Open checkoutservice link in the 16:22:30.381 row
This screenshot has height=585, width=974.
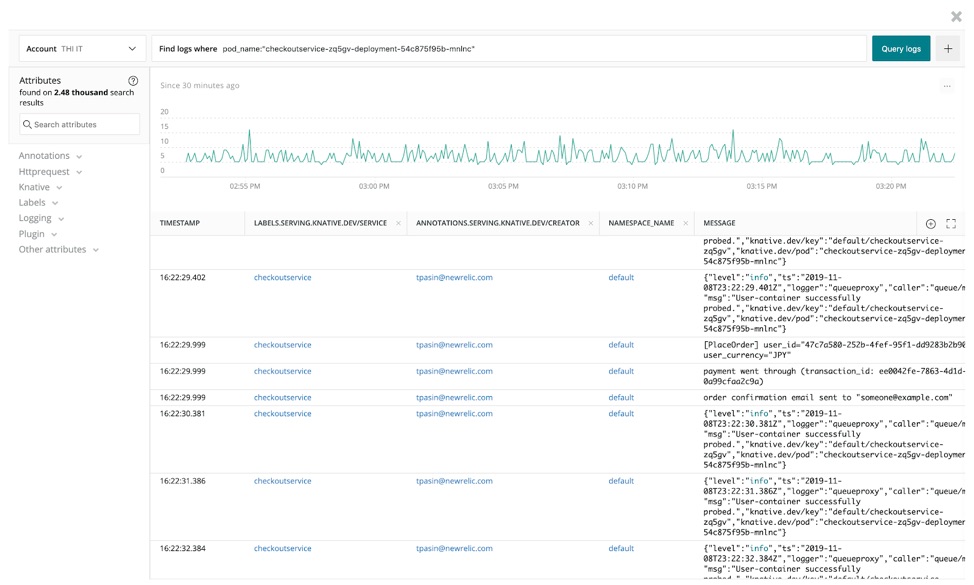point(283,414)
